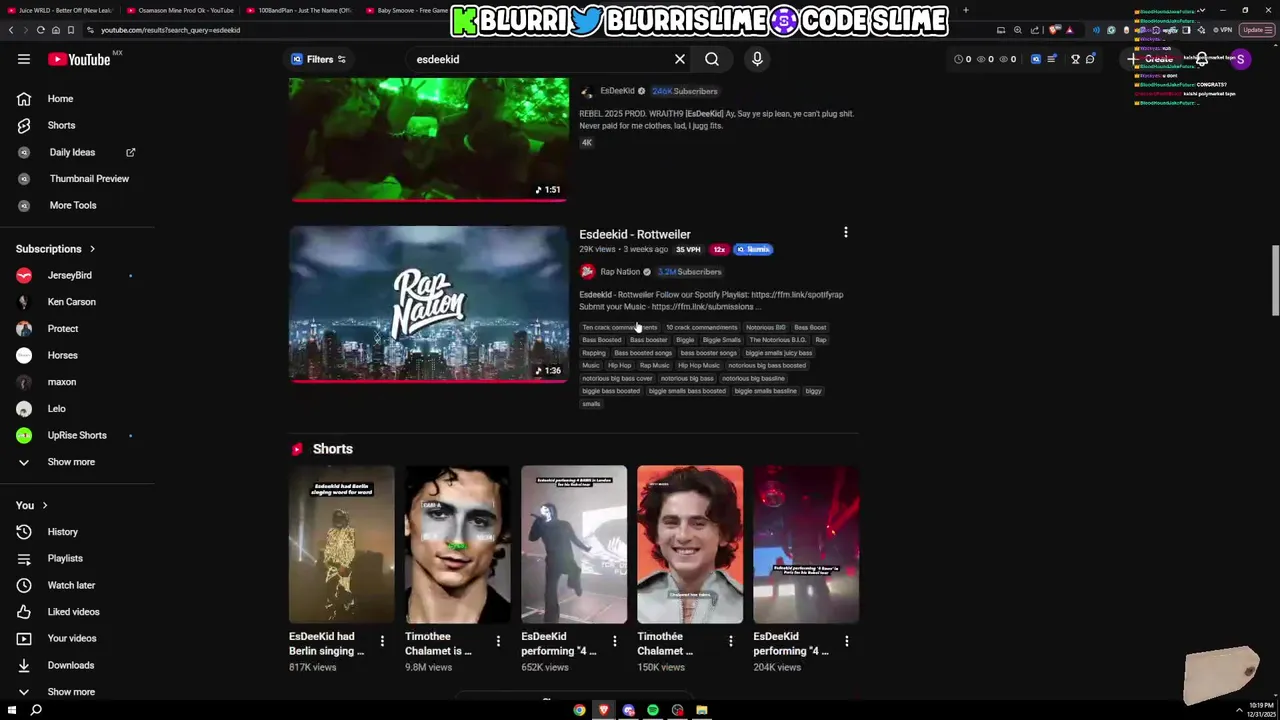Switch to 'Juice WRLD - Better Off' tab
The image size is (1280, 720).
tap(58, 10)
